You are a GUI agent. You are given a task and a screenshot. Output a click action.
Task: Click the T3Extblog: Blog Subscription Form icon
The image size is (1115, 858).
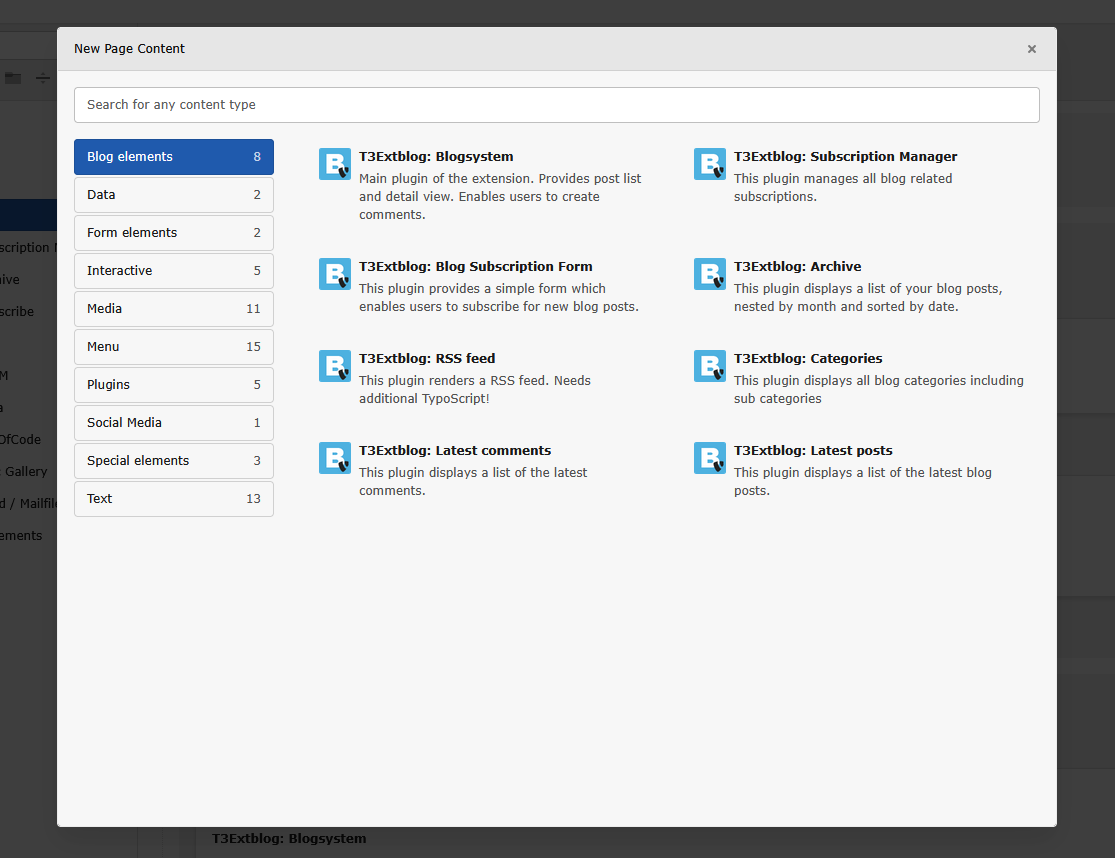point(334,273)
